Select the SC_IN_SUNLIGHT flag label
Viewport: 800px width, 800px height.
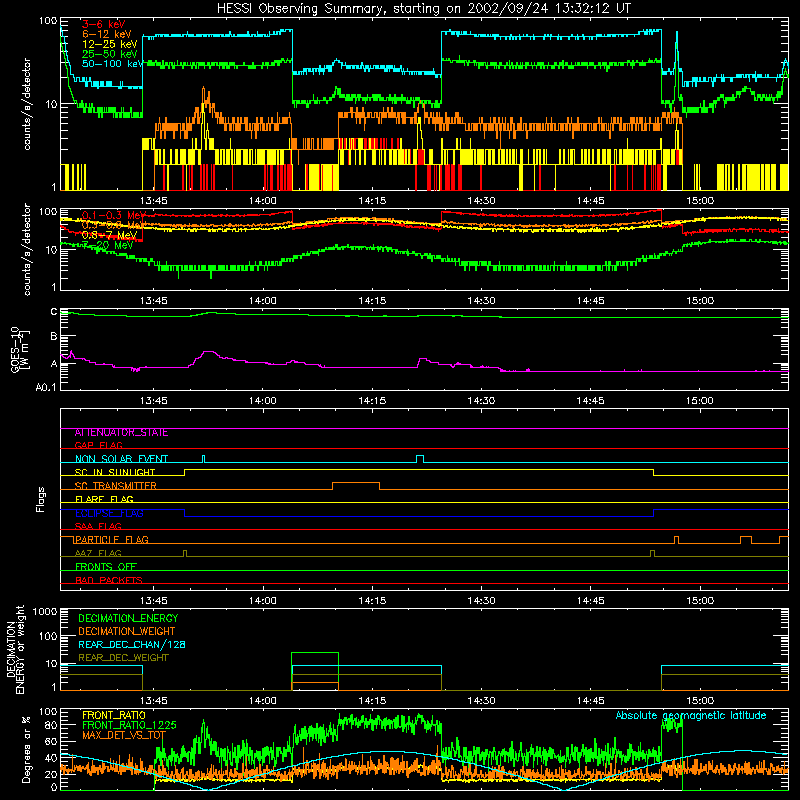coord(114,472)
